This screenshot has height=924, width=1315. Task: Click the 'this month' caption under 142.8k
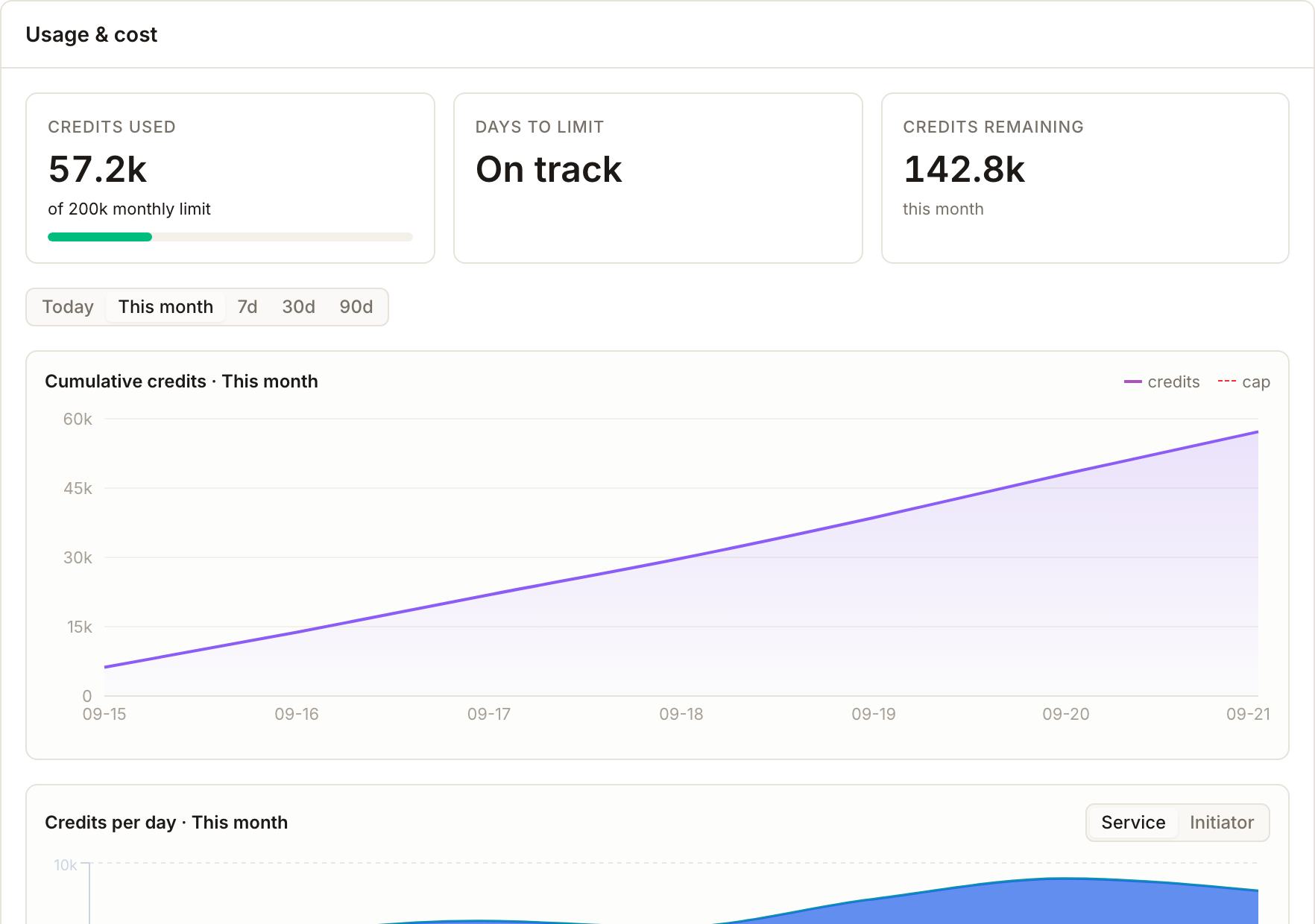(943, 209)
